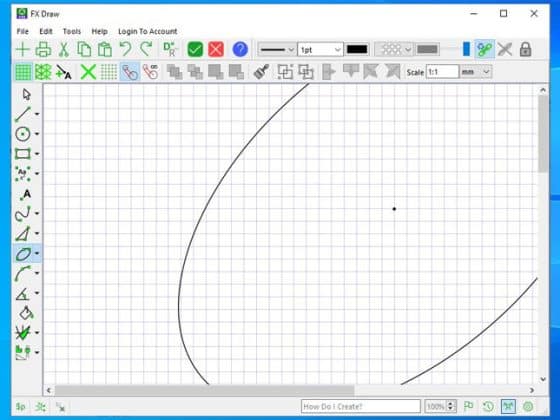Select the triangle tool
560x420 pixels.
(23, 234)
